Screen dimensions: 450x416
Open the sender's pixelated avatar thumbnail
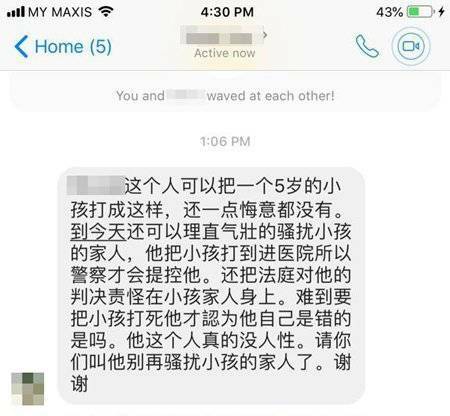[28, 389]
